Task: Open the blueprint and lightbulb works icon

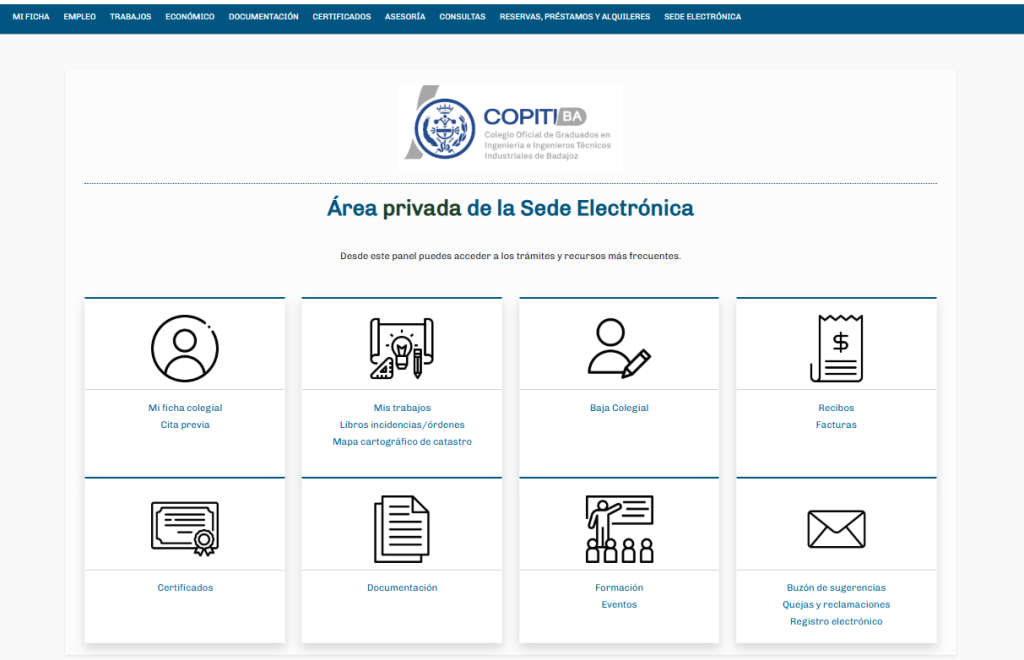Action: click(402, 348)
